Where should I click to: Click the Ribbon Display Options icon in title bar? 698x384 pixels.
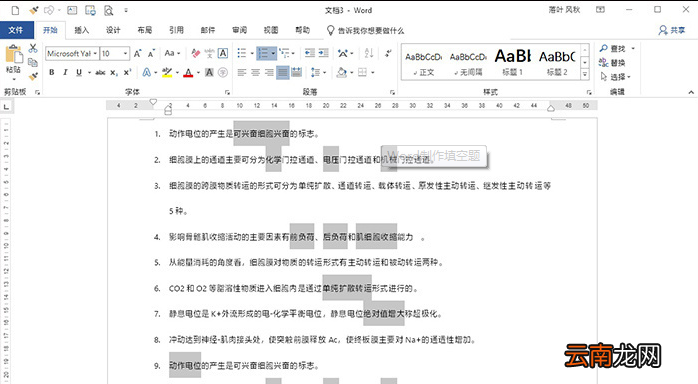(601, 9)
